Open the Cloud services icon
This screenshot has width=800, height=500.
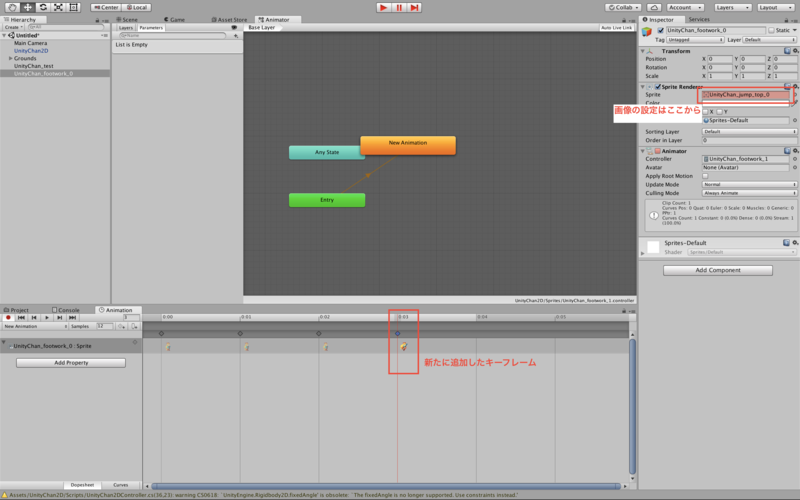click(654, 8)
